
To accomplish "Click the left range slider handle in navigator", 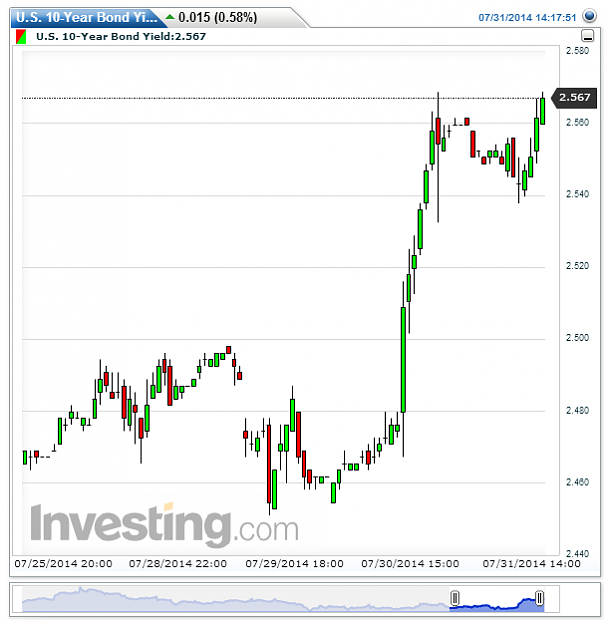I will [x=455, y=598].
